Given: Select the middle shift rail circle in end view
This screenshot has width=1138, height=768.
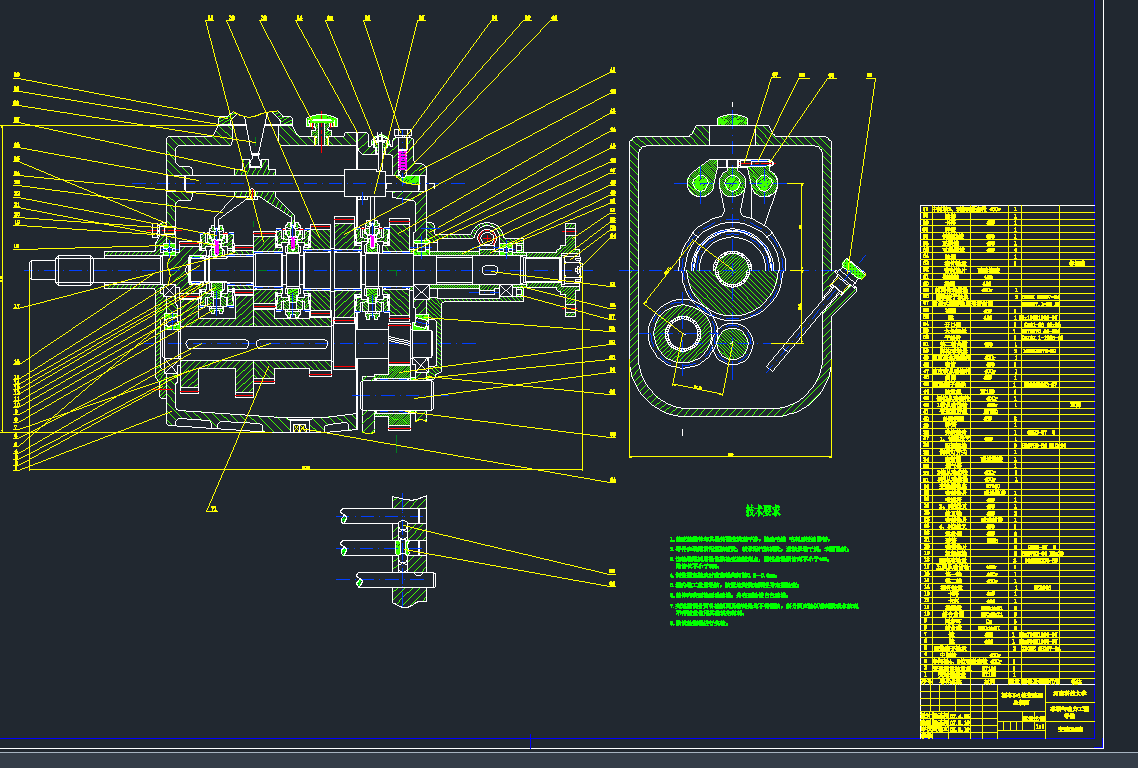Looking at the screenshot, I should click(x=732, y=182).
